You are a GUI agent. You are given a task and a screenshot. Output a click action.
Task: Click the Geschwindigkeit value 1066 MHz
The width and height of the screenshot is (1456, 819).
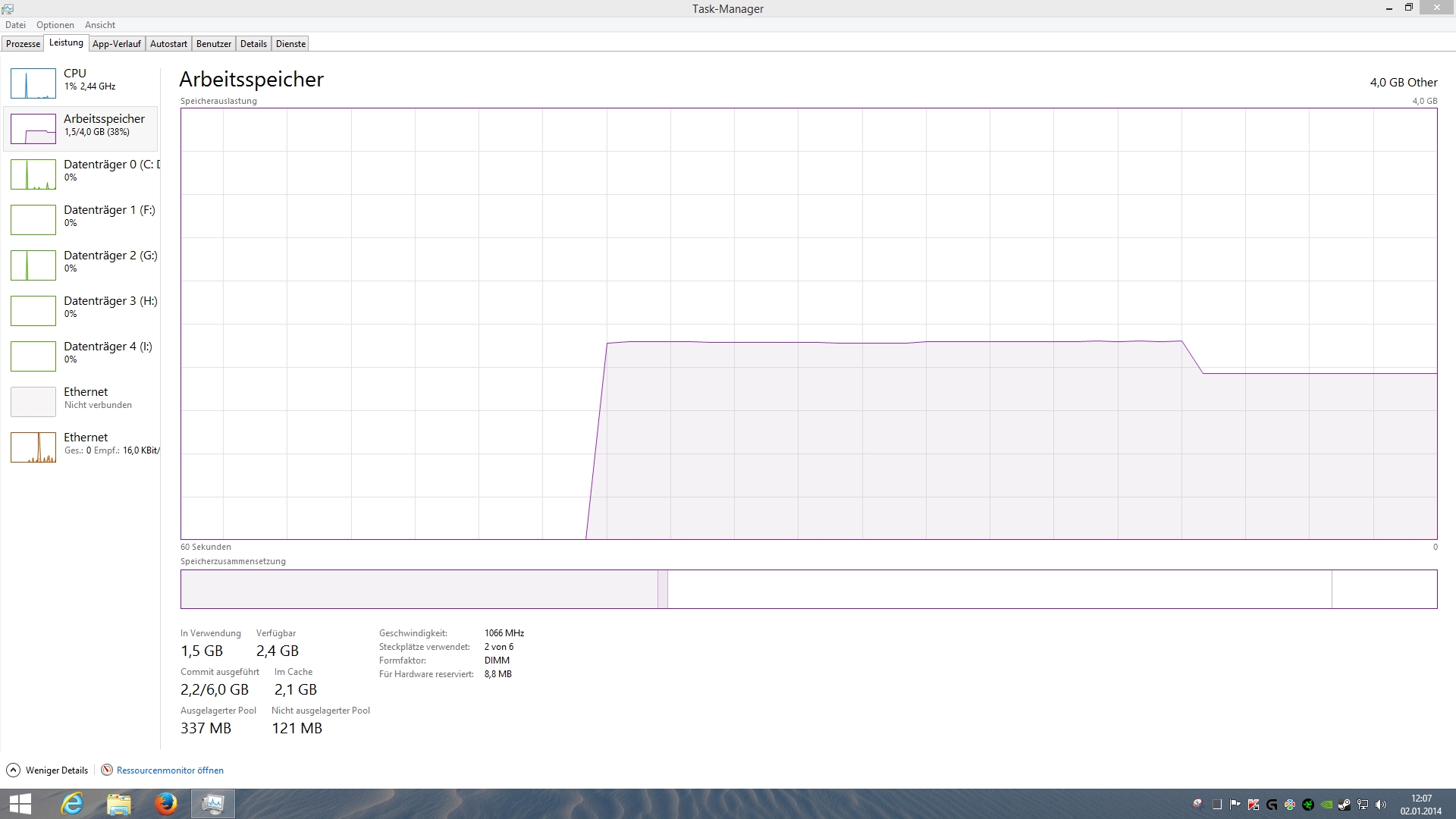point(504,633)
